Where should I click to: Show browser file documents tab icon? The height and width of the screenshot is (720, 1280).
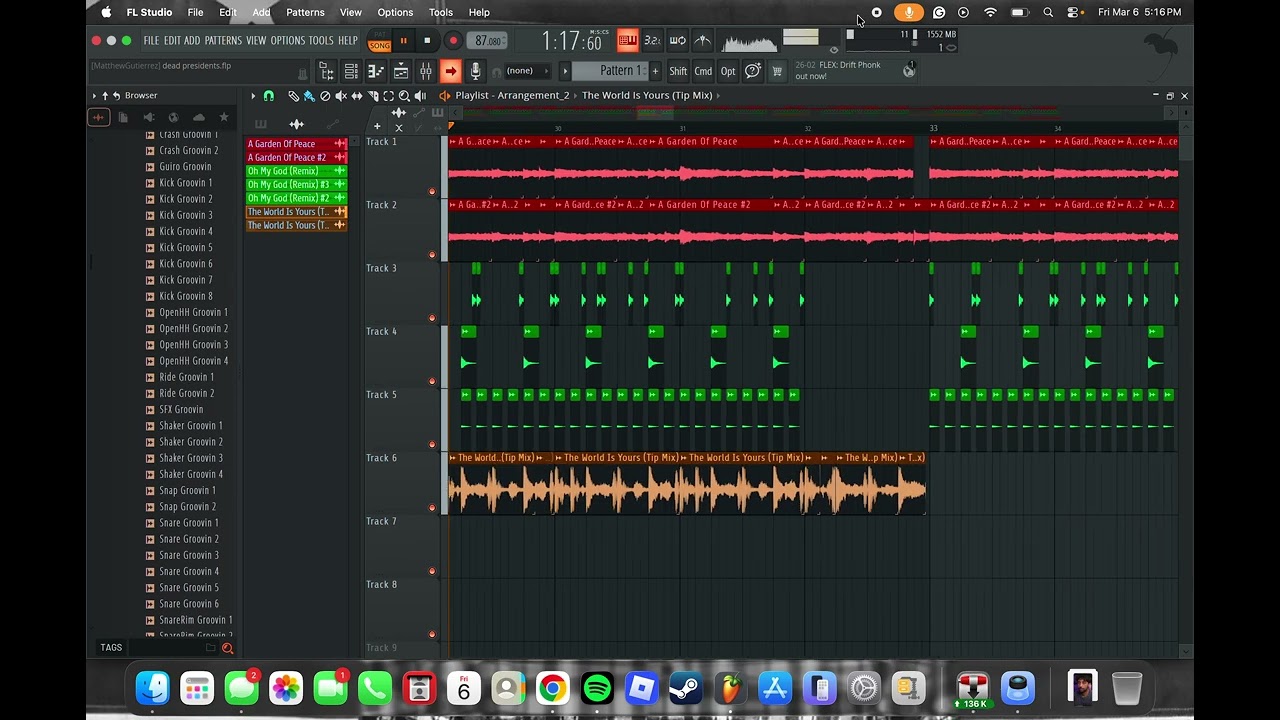click(x=123, y=117)
